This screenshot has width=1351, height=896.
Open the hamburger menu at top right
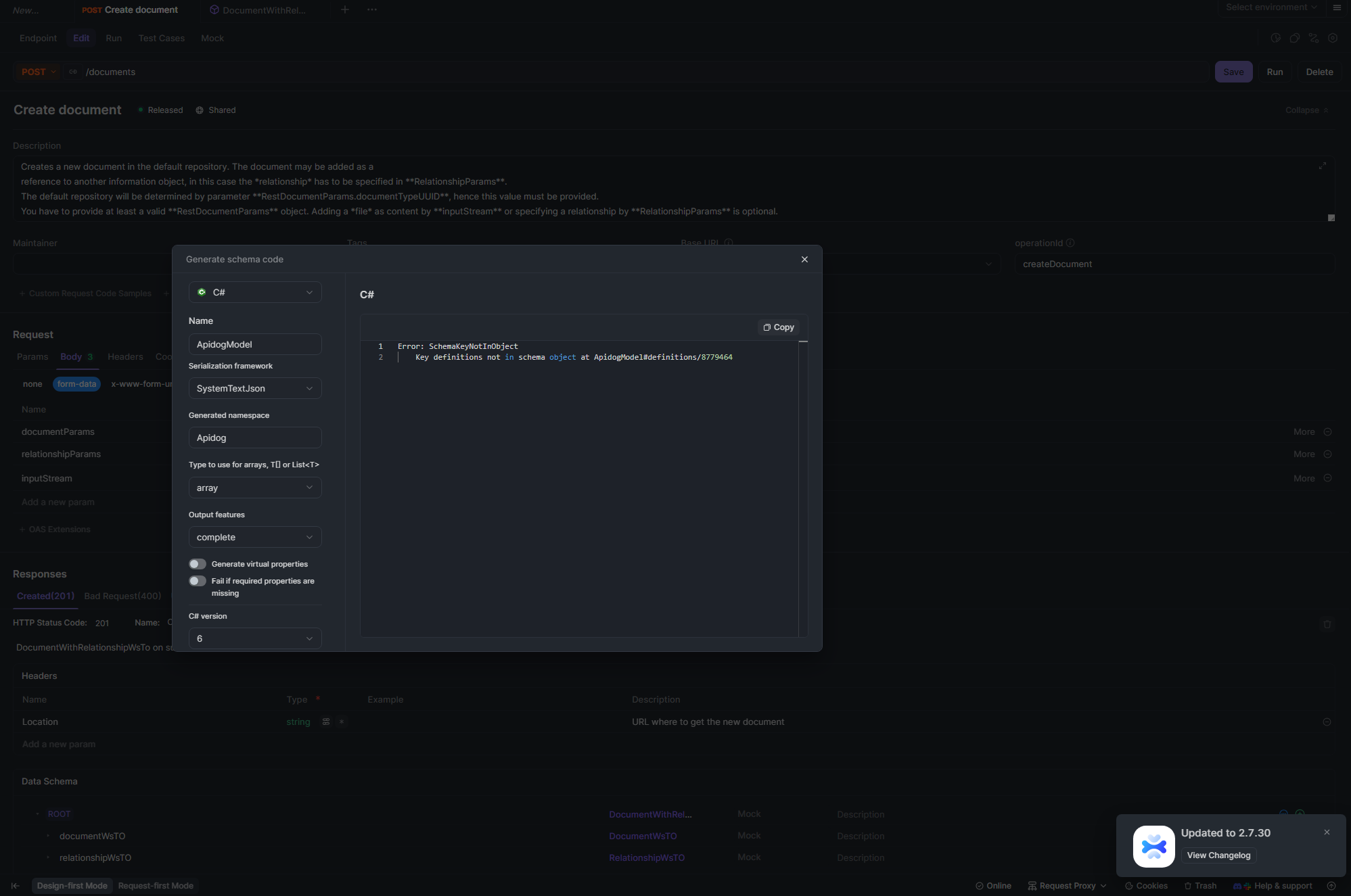(1337, 8)
